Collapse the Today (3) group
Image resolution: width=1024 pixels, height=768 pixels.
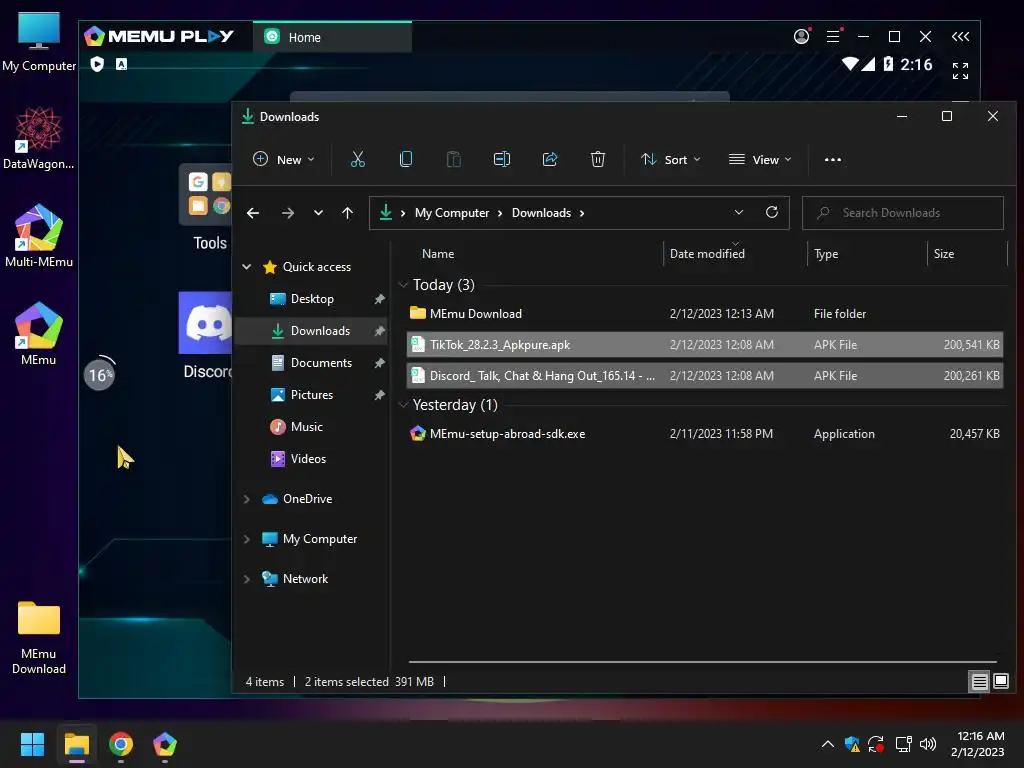(404, 285)
